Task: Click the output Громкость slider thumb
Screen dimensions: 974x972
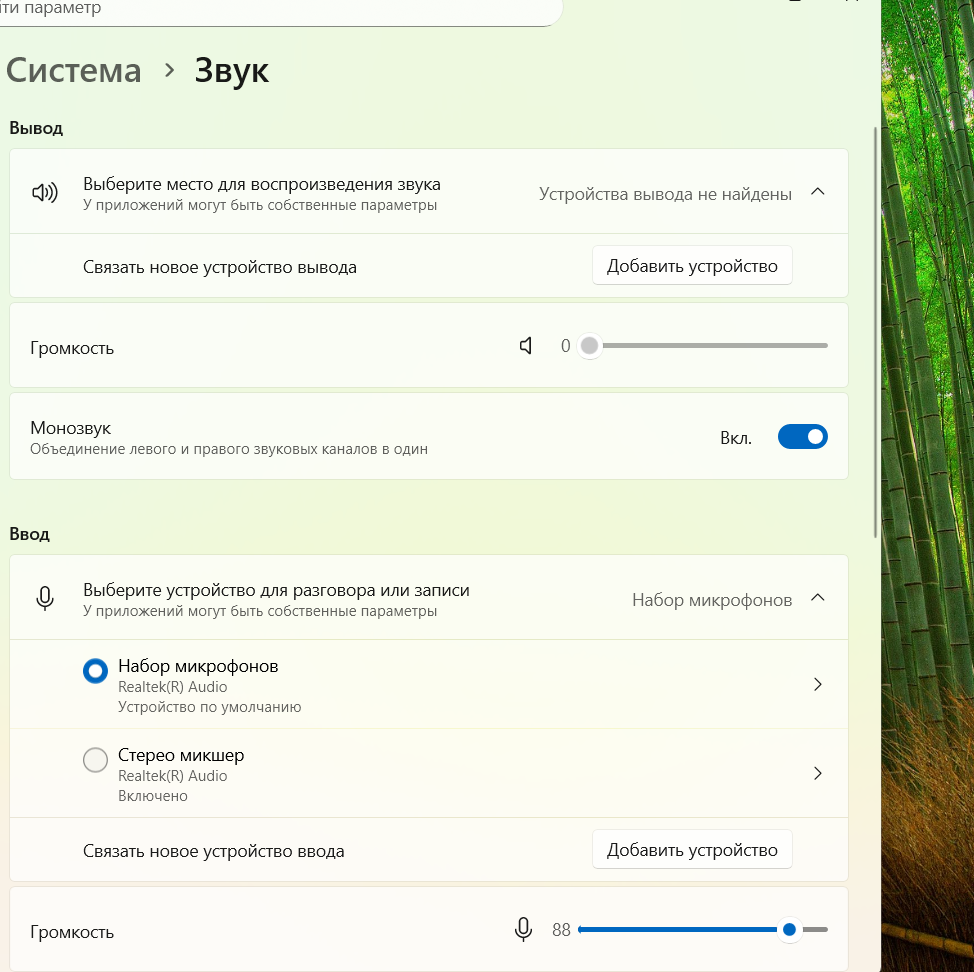Action: [589, 346]
